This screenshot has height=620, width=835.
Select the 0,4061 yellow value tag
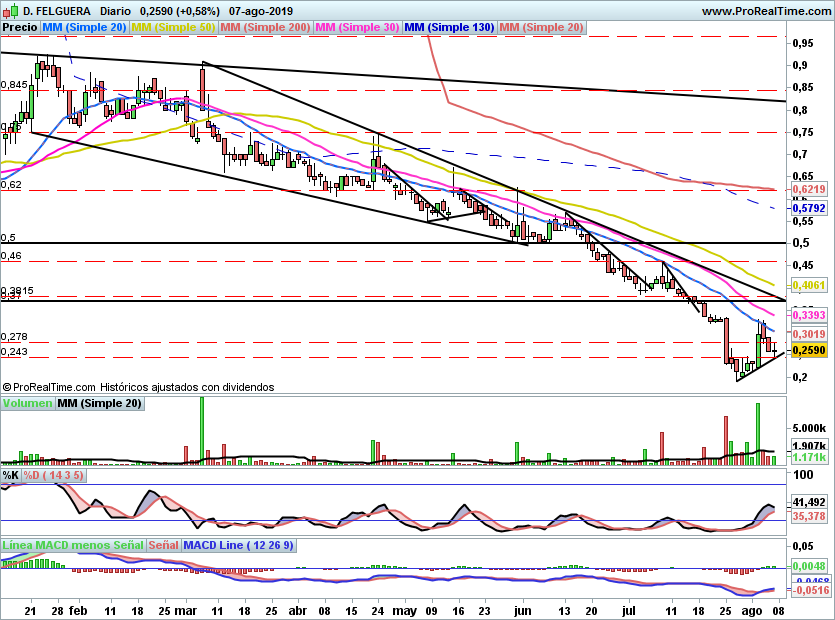(809, 285)
